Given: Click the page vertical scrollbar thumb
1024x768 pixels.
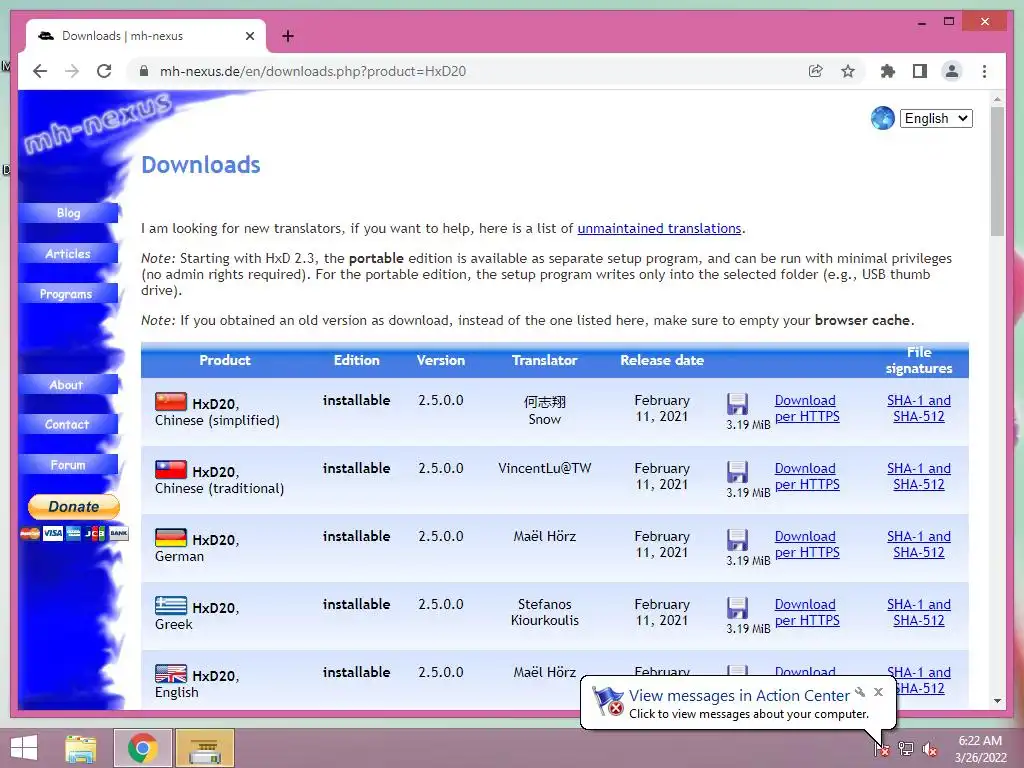Looking at the screenshot, I should pyautogui.click(x=997, y=171).
